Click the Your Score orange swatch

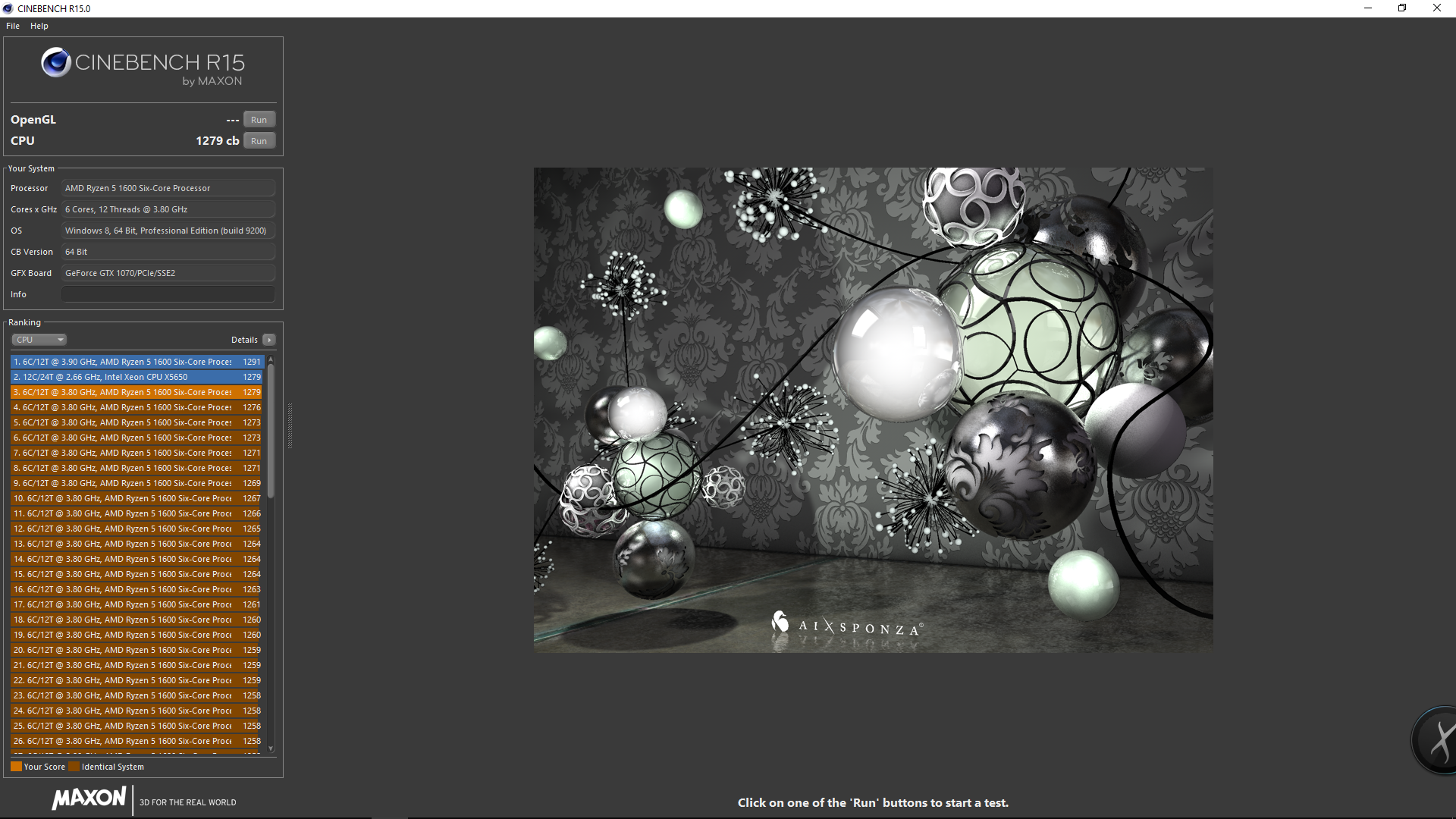coord(16,767)
